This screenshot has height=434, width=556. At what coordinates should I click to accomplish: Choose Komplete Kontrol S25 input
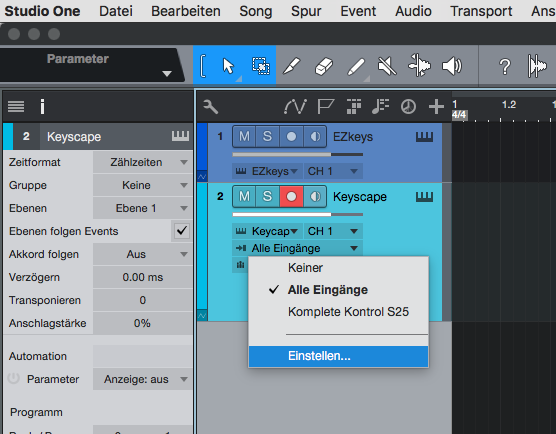point(338,312)
